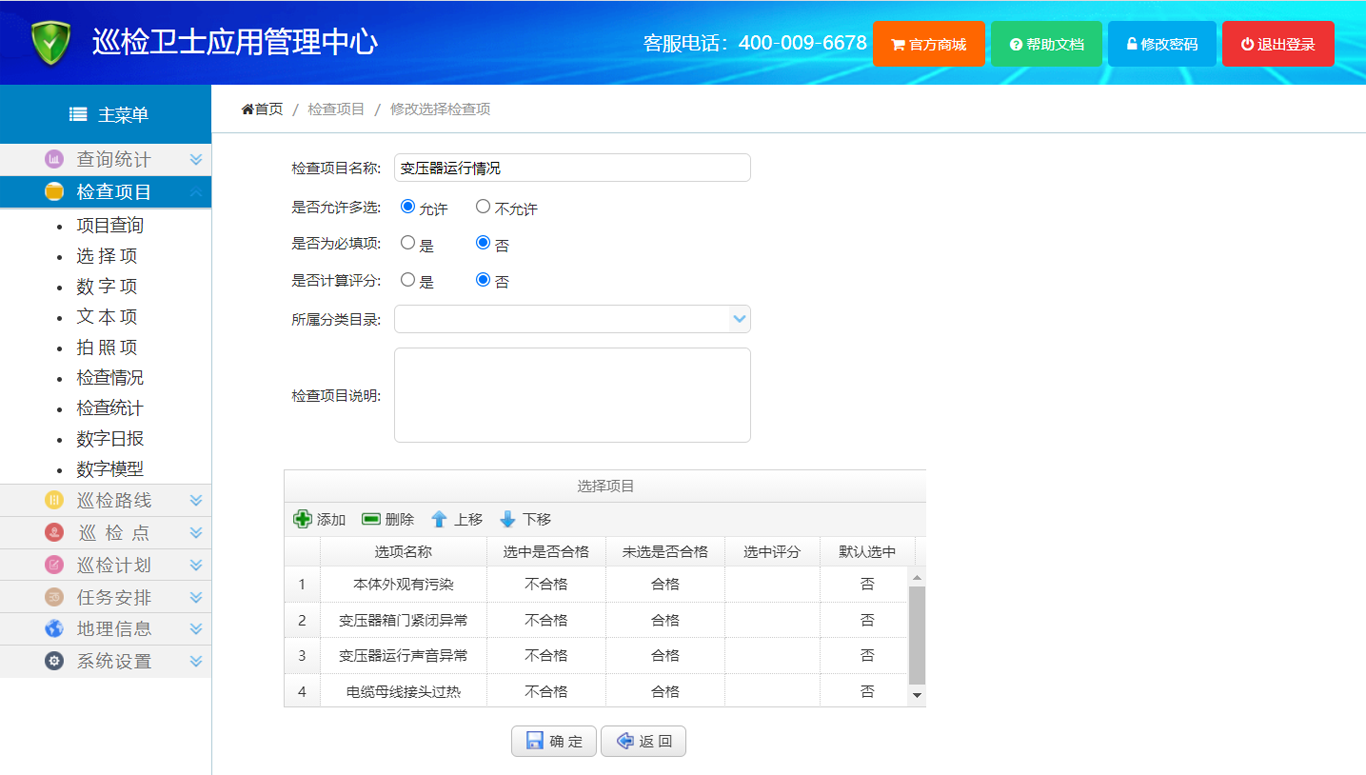Viewport: 1366px width, 775px height.
Task: Click the 巡检路线 sidebar icon
Action: (x=54, y=500)
